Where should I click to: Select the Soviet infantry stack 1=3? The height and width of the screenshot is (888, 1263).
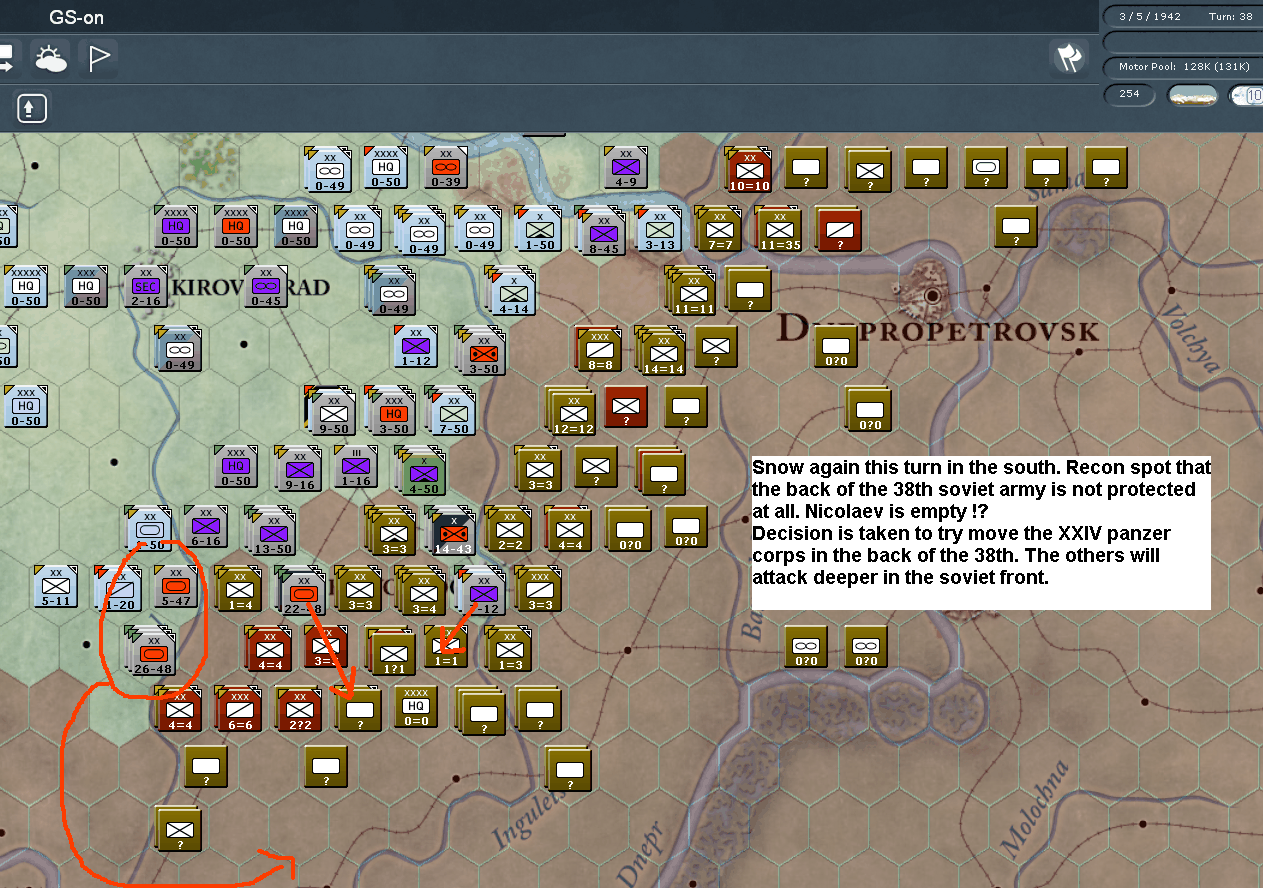point(509,649)
